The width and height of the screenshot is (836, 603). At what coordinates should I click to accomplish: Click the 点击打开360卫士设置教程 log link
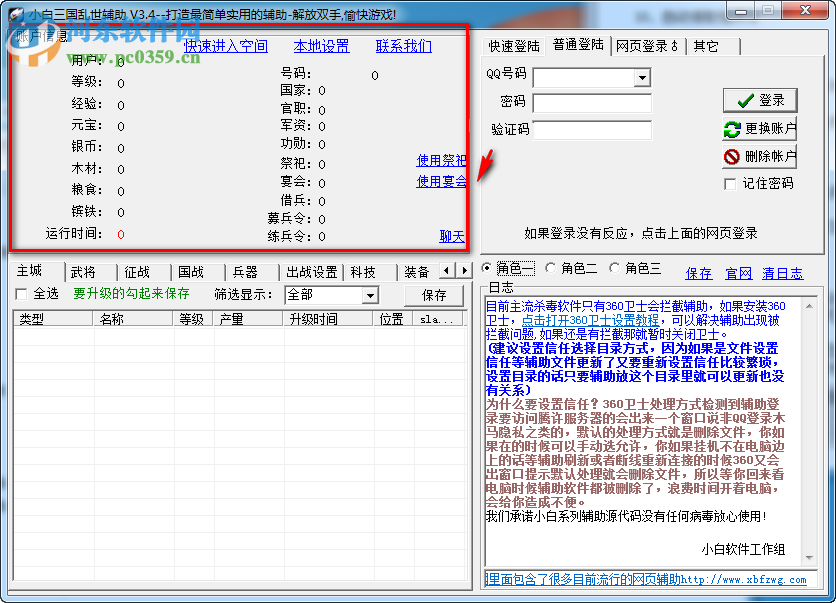590,320
